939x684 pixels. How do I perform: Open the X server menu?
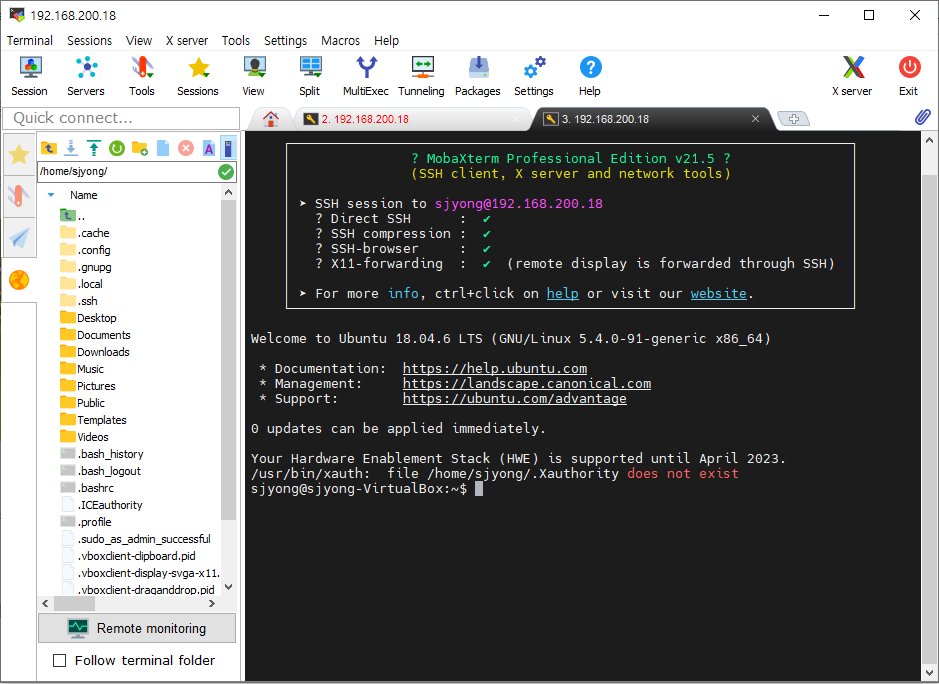[x=187, y=40]
